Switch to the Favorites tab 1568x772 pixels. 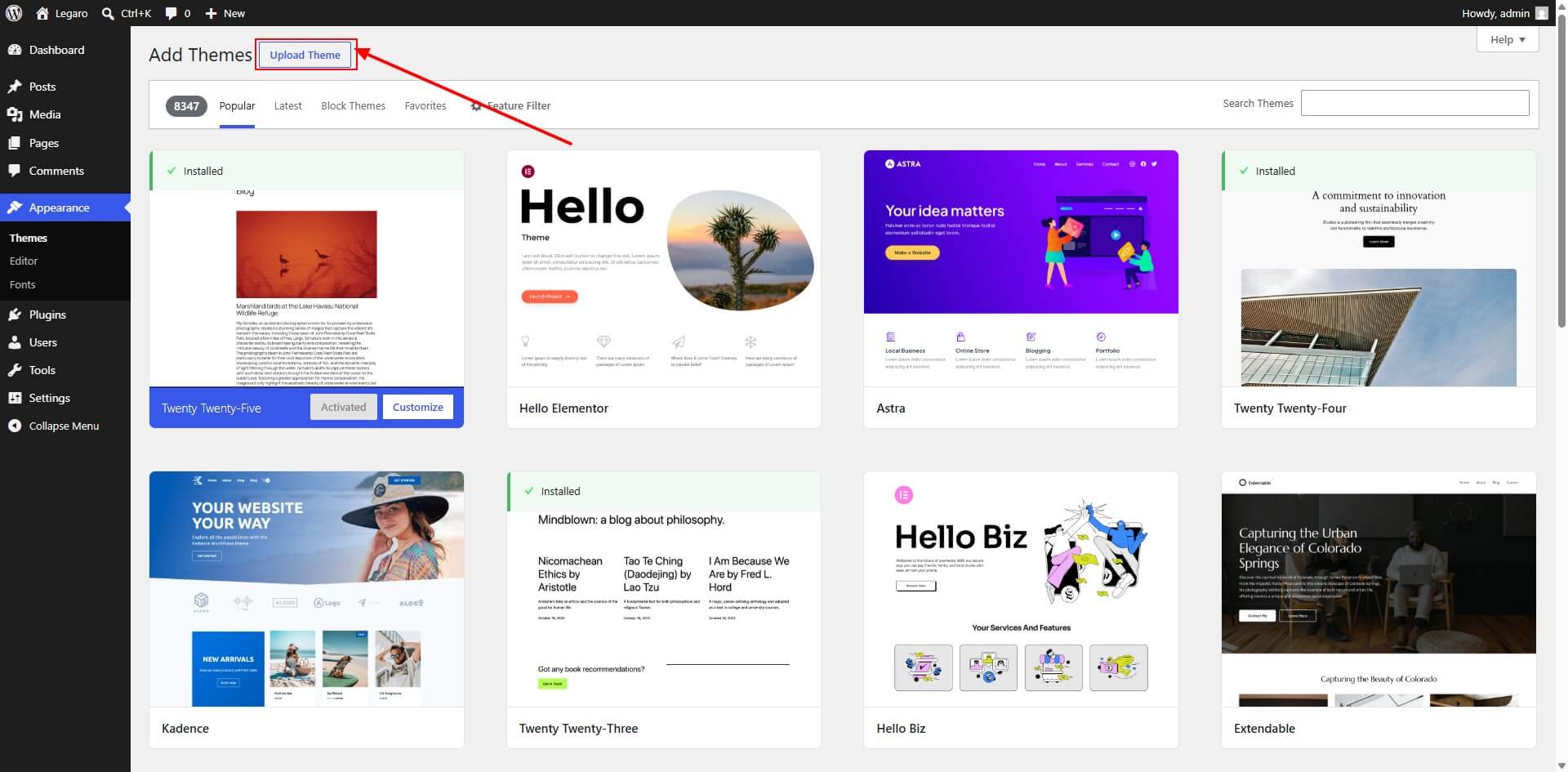click(425, 105)
